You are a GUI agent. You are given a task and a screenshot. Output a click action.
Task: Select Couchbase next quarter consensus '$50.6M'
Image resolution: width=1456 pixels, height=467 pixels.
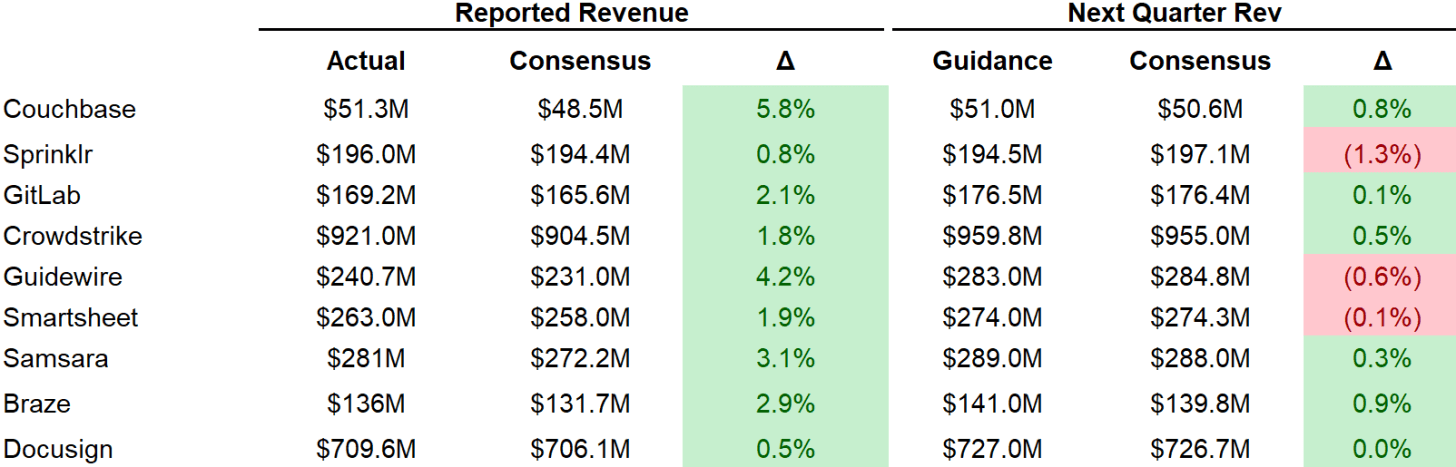pos(1200,109)
